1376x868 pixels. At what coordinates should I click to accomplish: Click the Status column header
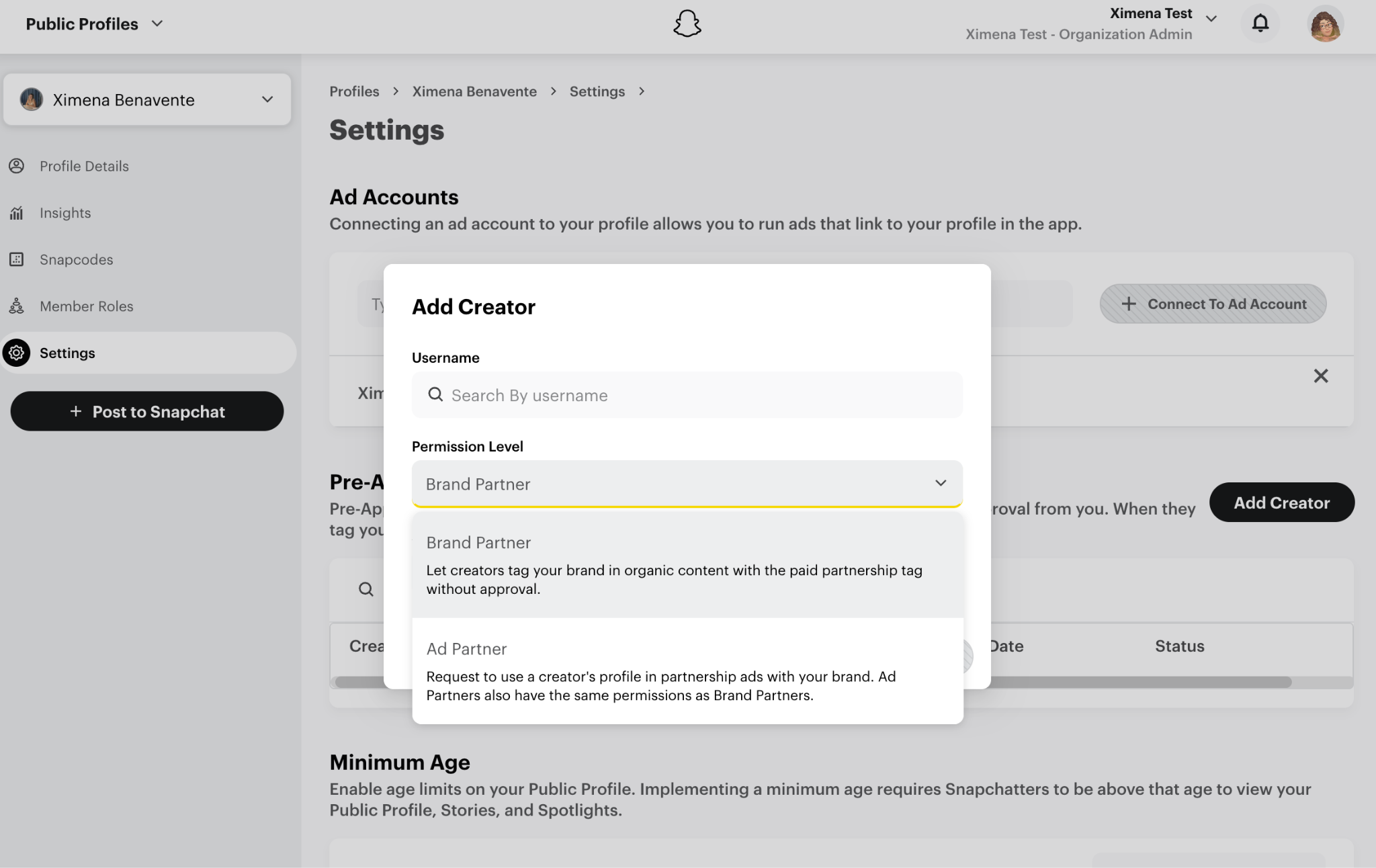[1179, 646]
